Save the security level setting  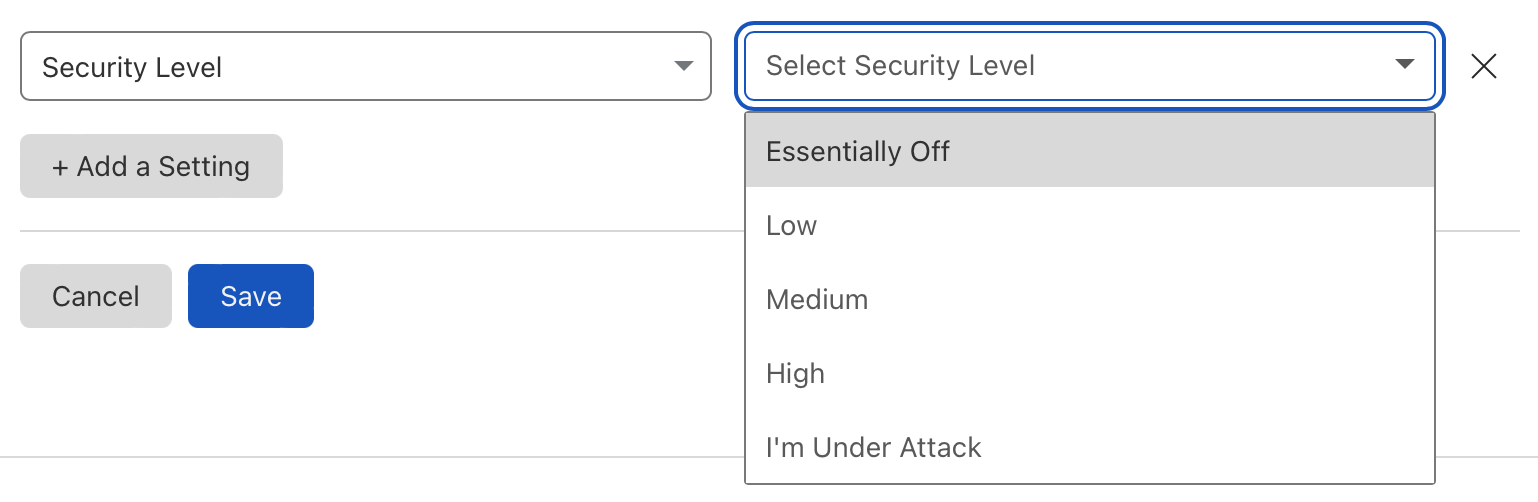(251, 296)
